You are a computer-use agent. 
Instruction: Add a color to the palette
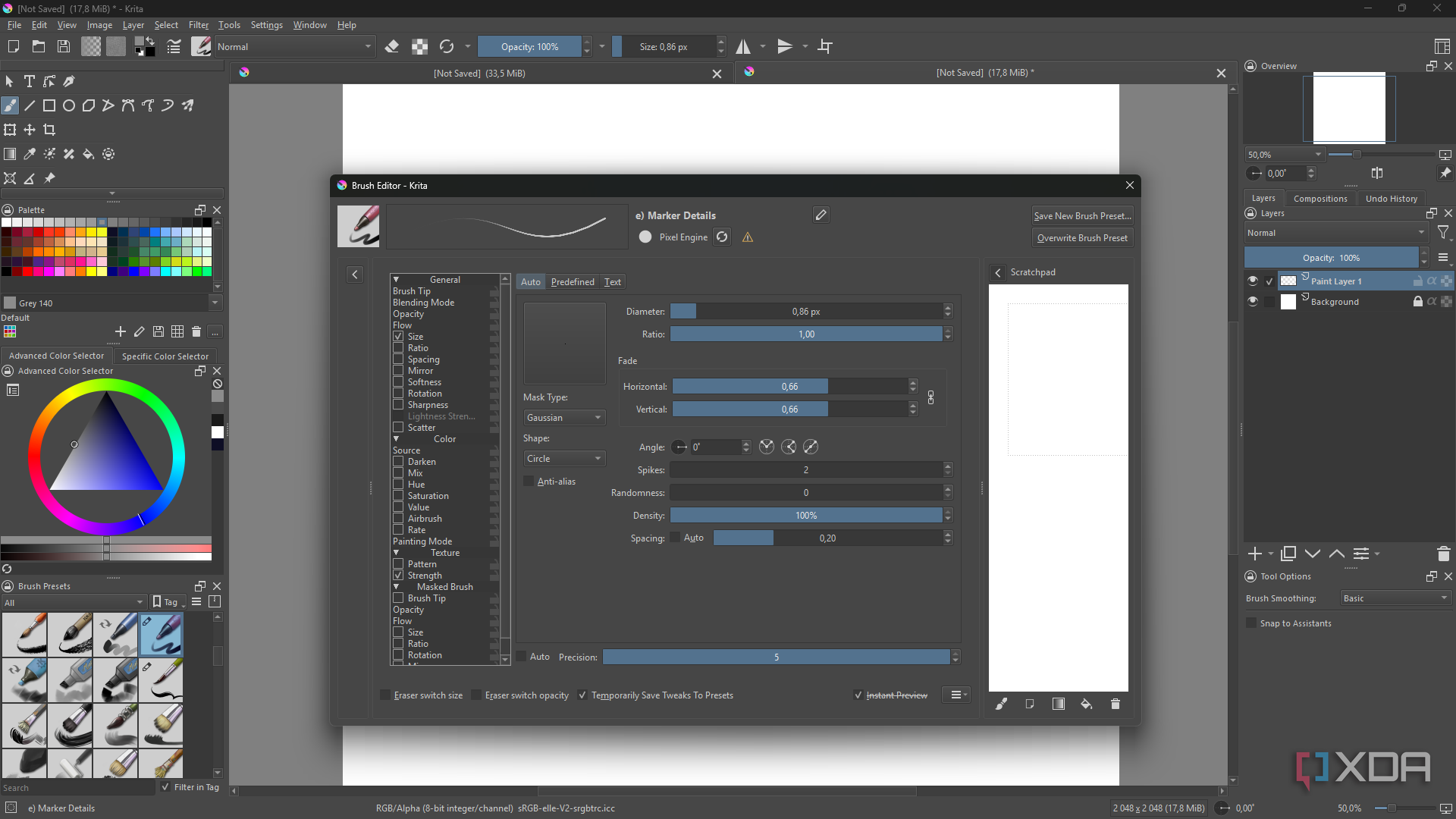[x=121, y=331]
